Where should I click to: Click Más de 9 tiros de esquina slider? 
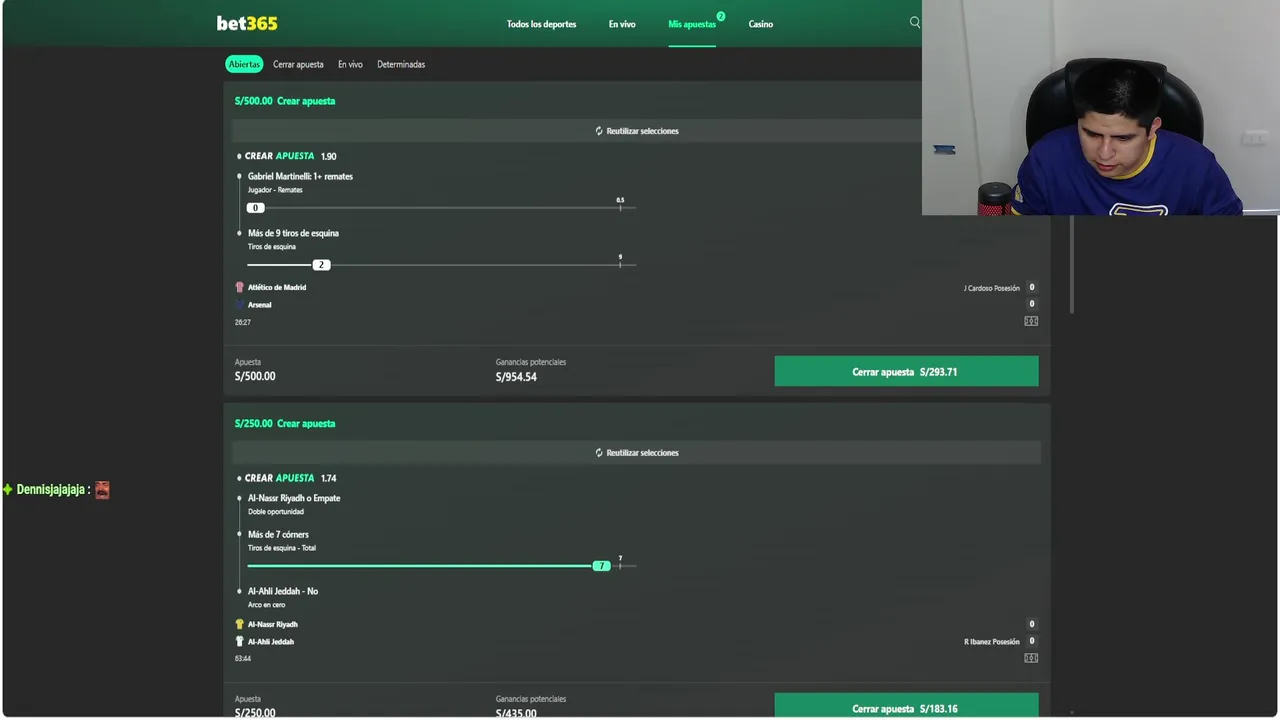point(441,264)
